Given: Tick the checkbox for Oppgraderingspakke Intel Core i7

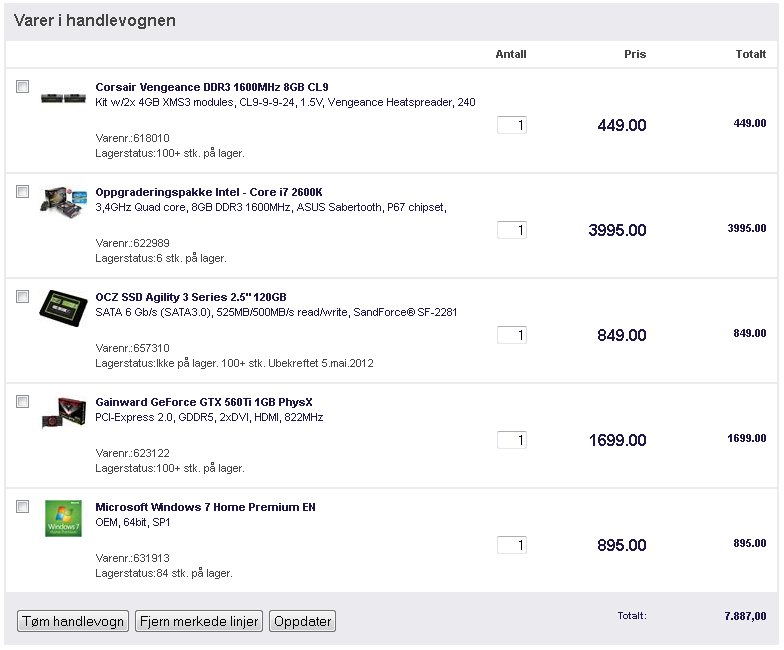Looking at the screenshot, I should [x=22, y=192].
